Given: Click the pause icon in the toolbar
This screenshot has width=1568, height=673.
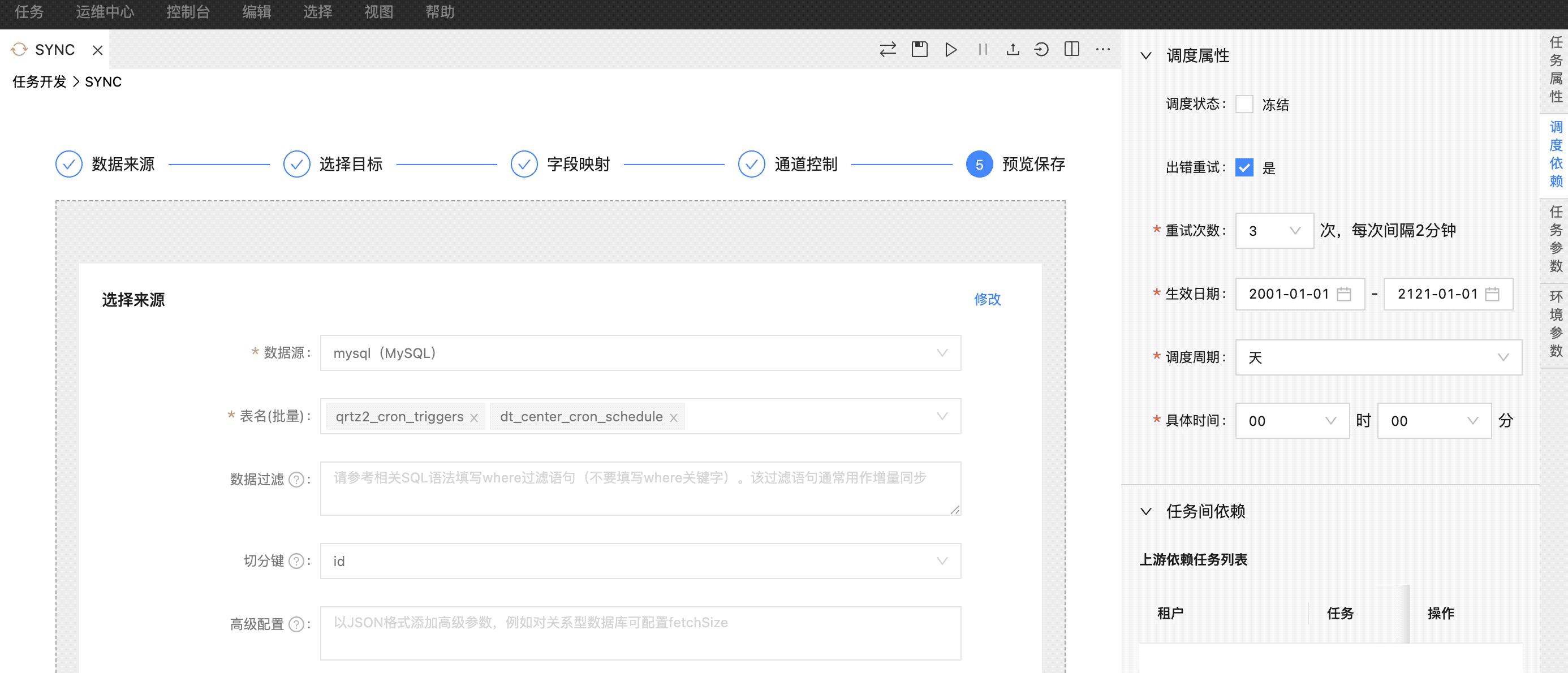Looking at the screenshot, I should click(983, 49).
